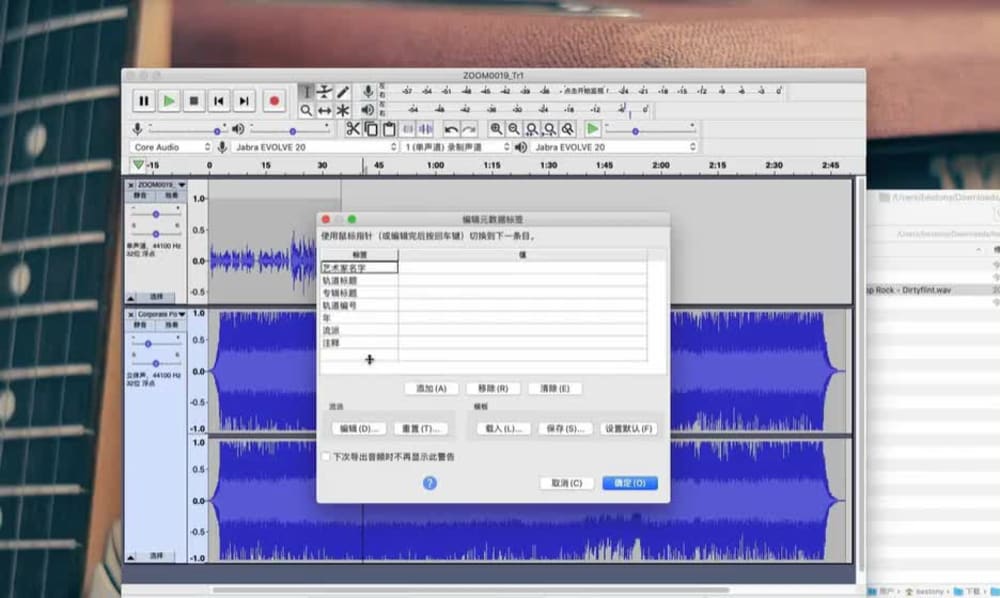
Task: Close the Corporate track with its X
Action: 131,315
